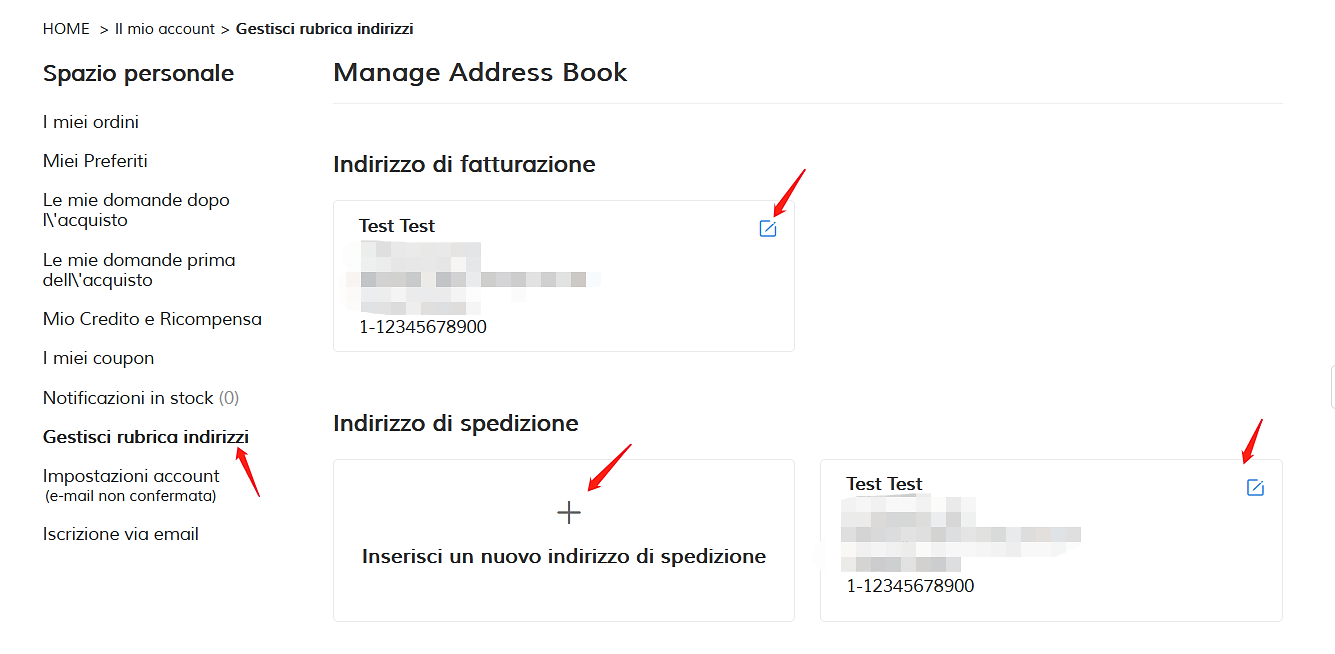
Task: Open 'Le mie domande dopo l'acquisto'
Action: [x=136, y=210]
